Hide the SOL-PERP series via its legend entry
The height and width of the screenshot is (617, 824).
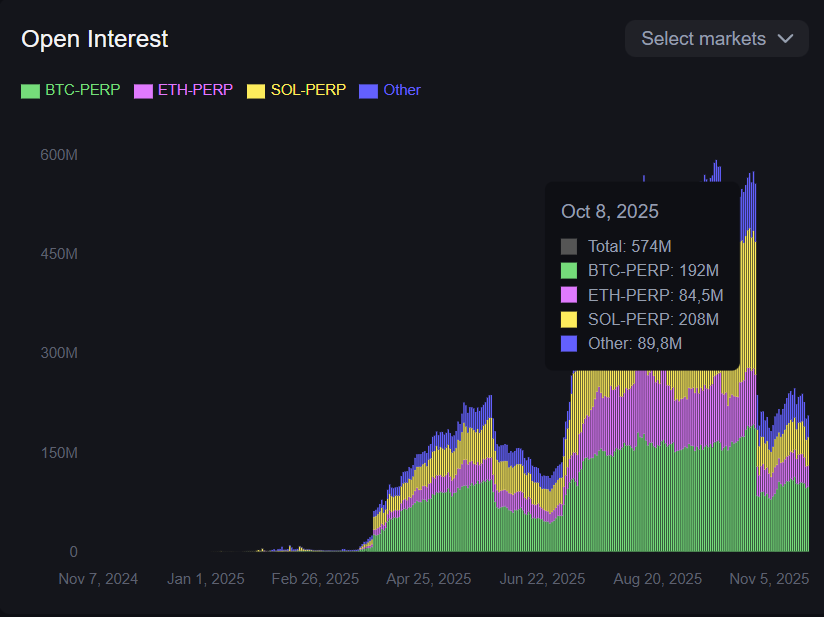coord(295,89)
